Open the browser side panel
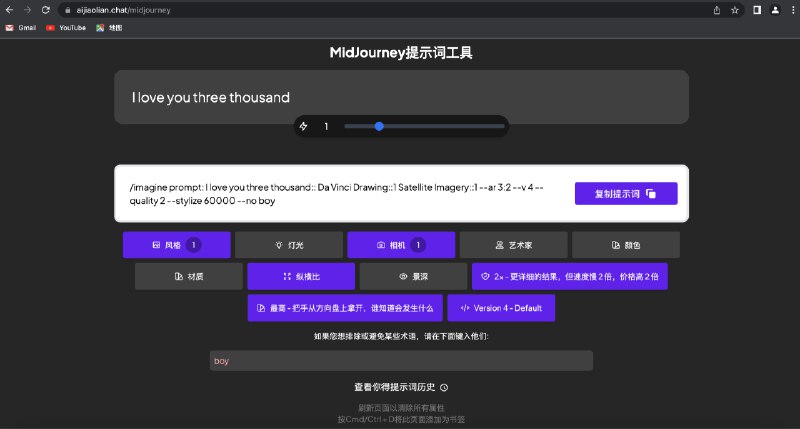This screenshot has width=800, height=429. point(757,10)
